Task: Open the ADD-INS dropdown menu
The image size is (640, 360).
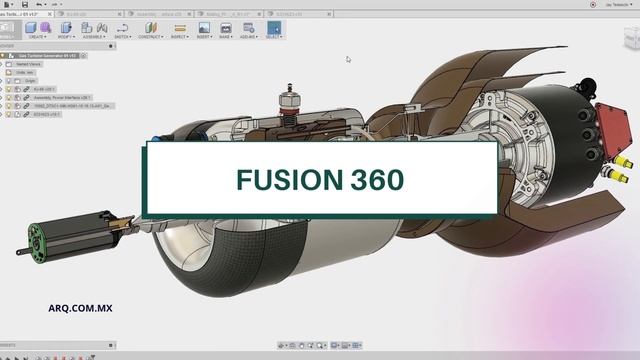Action: click(x=249, y=37)
